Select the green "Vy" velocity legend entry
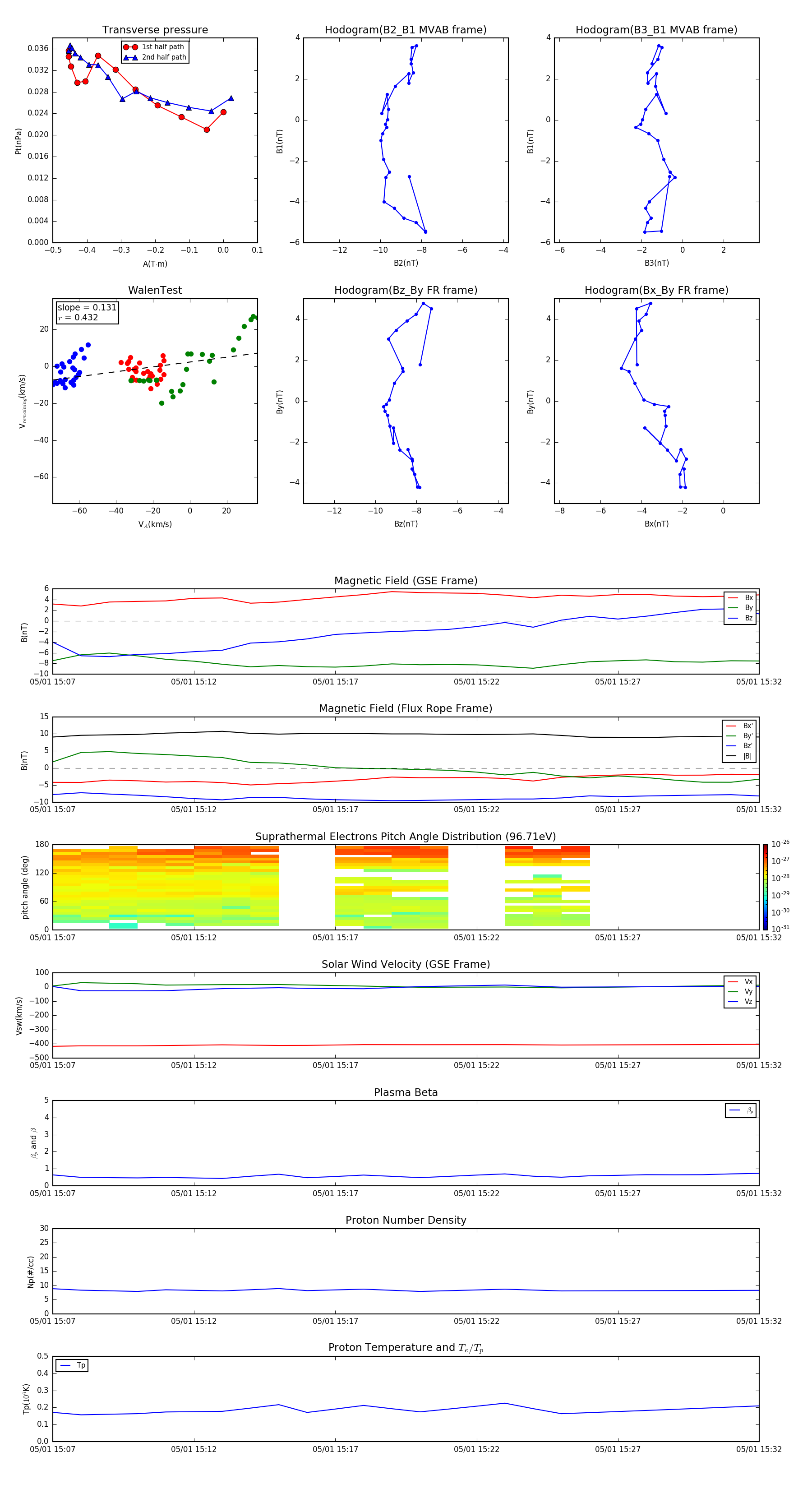Viewport: 812px width, 1489px height. pyautogui.click(x=740, y=991)
